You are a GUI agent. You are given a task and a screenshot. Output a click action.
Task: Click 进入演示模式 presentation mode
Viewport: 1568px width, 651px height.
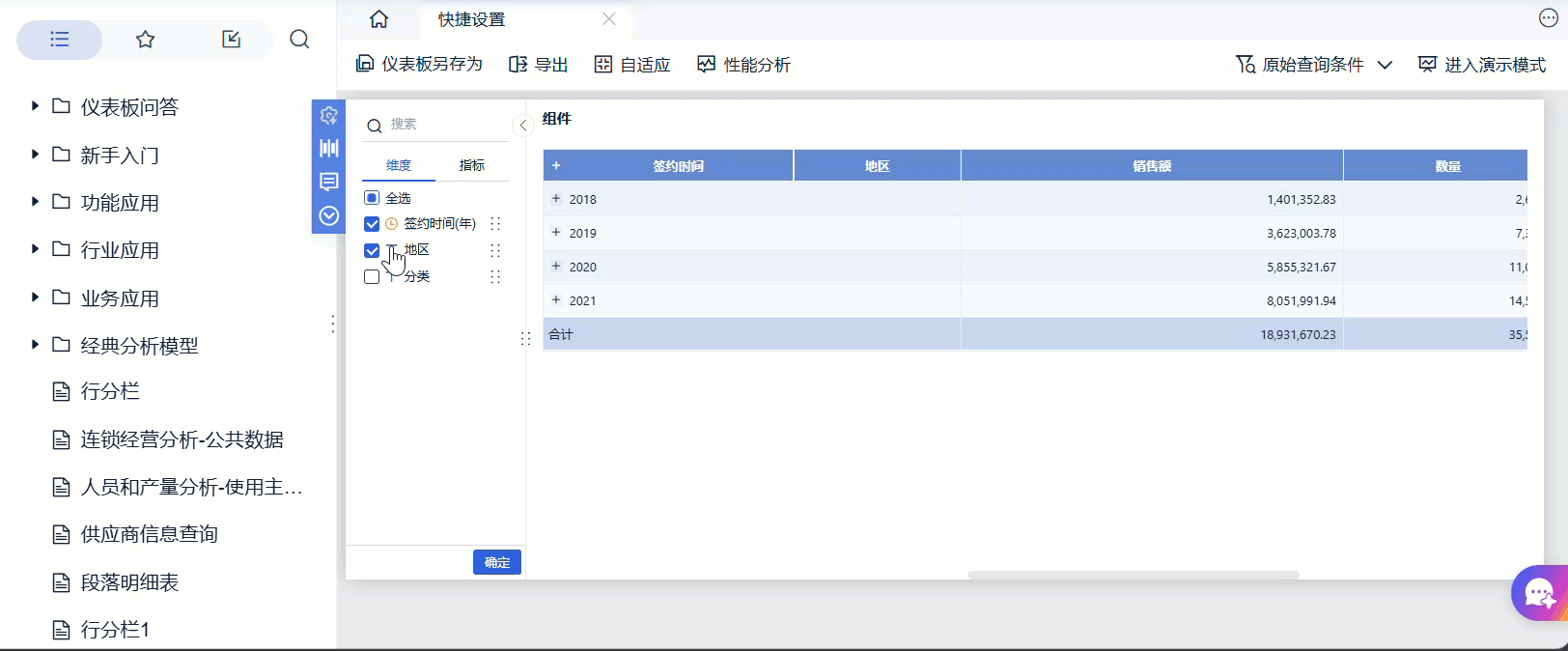[x=1482, y=65]
